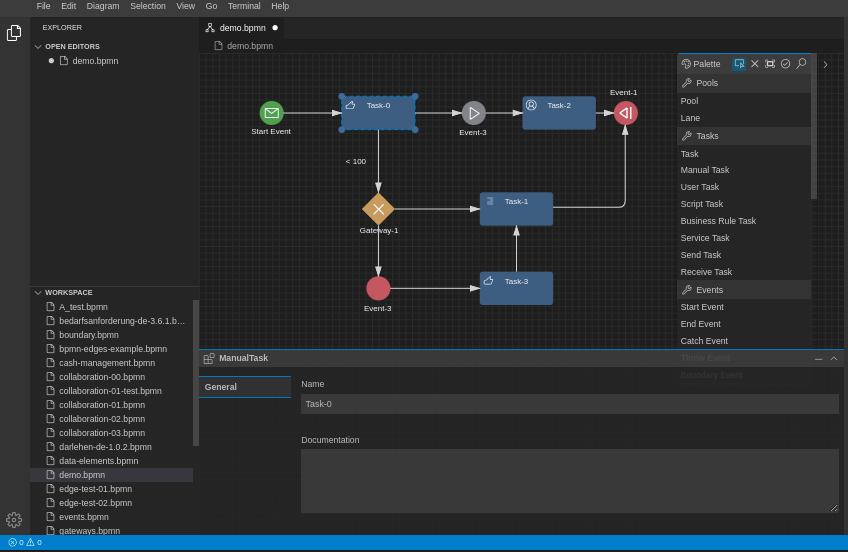
Task: Collapse the Pools palette group
Action: tap(744, 83)
